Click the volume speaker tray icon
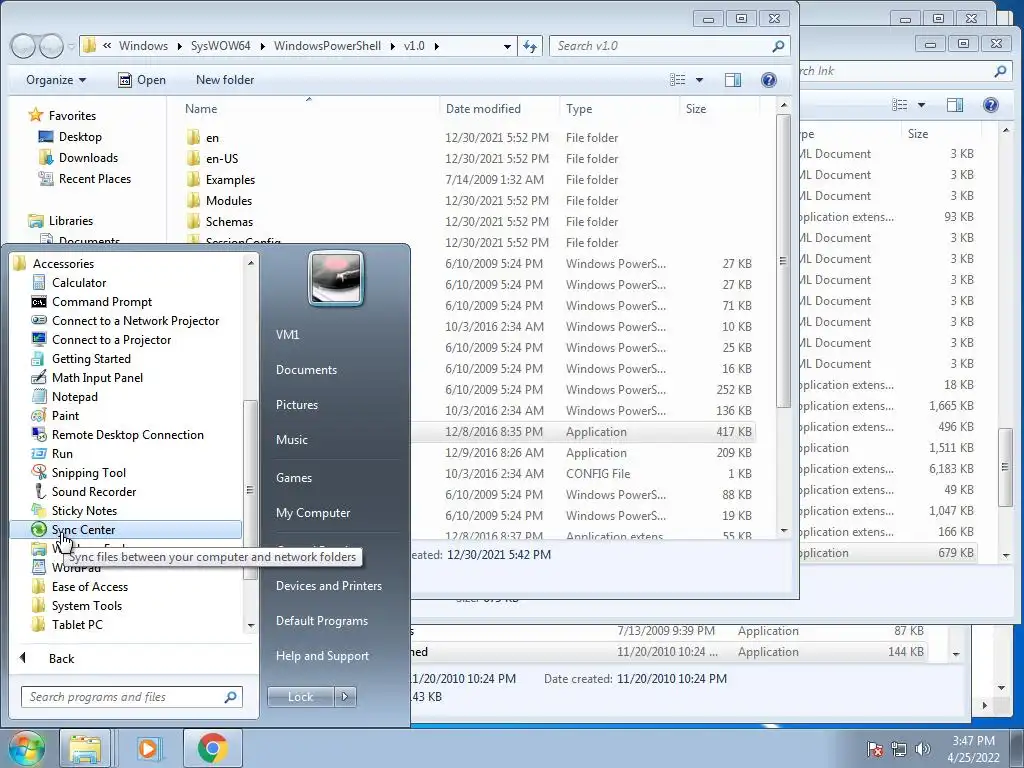The image size is (1024, 768). coord(922,749)
